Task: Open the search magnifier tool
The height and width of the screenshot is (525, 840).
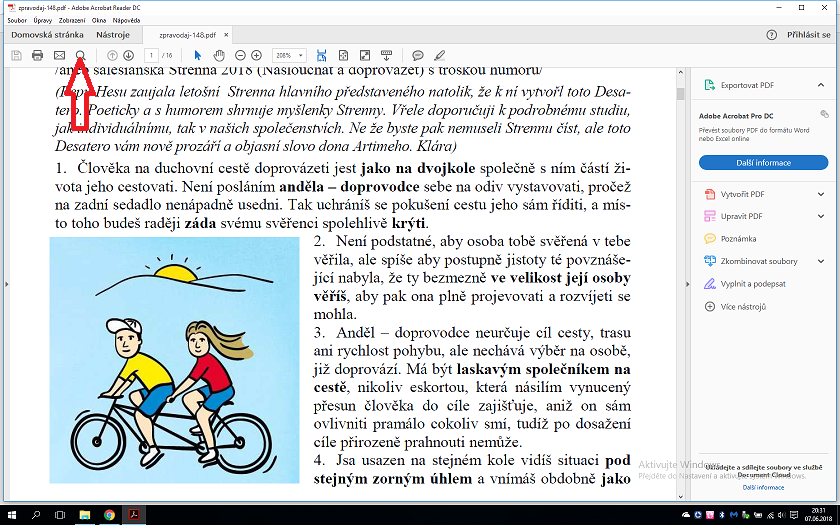Action: [x=81, y=55]
